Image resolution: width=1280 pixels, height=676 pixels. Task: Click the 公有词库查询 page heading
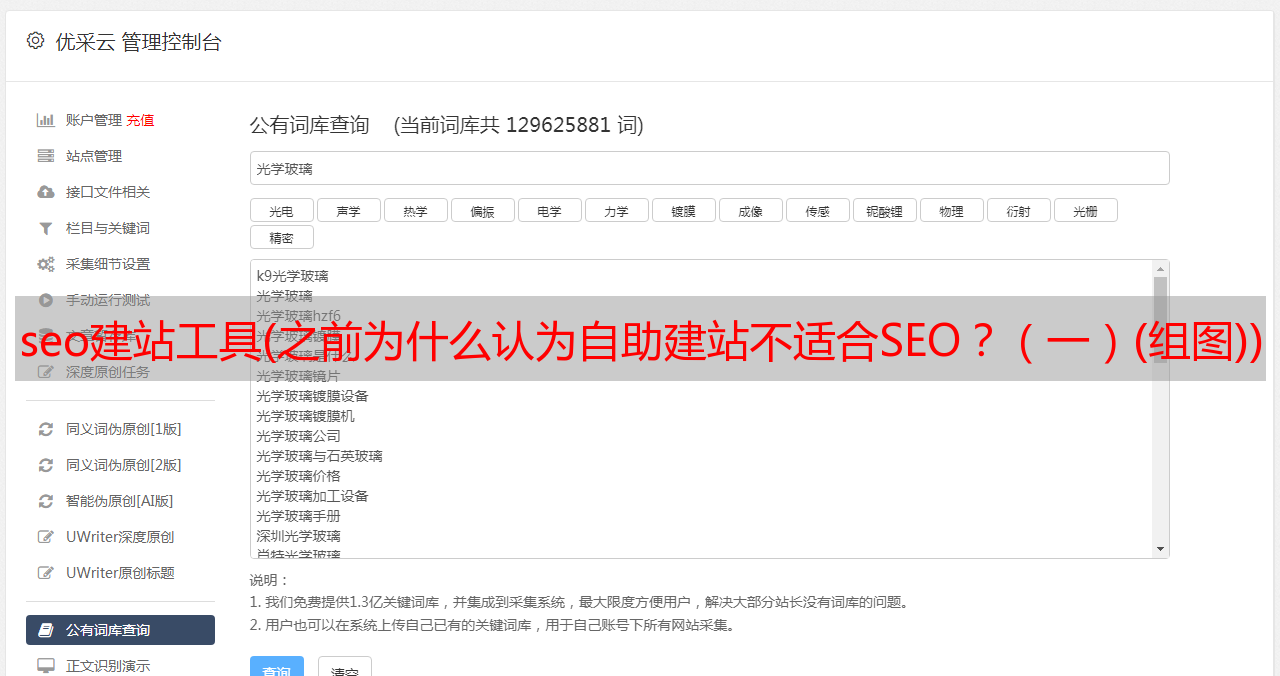(310, 125)
